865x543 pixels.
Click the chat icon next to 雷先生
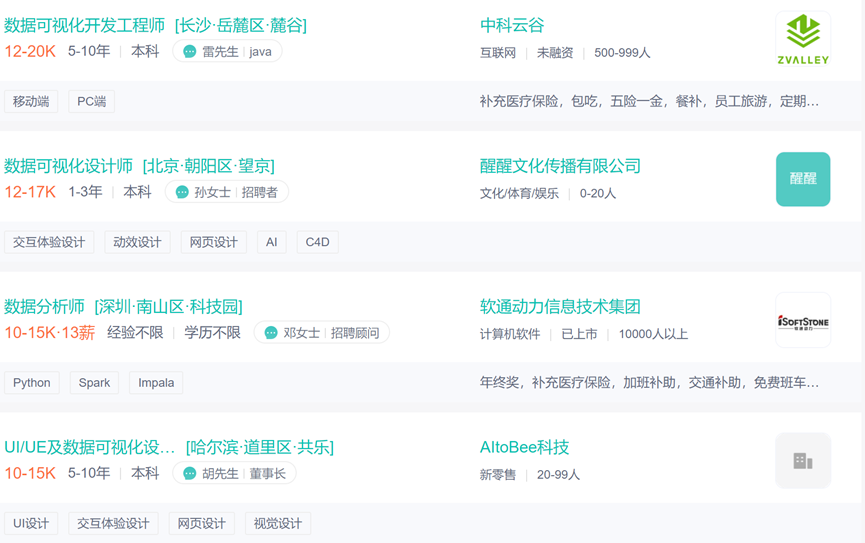(189, 51)
